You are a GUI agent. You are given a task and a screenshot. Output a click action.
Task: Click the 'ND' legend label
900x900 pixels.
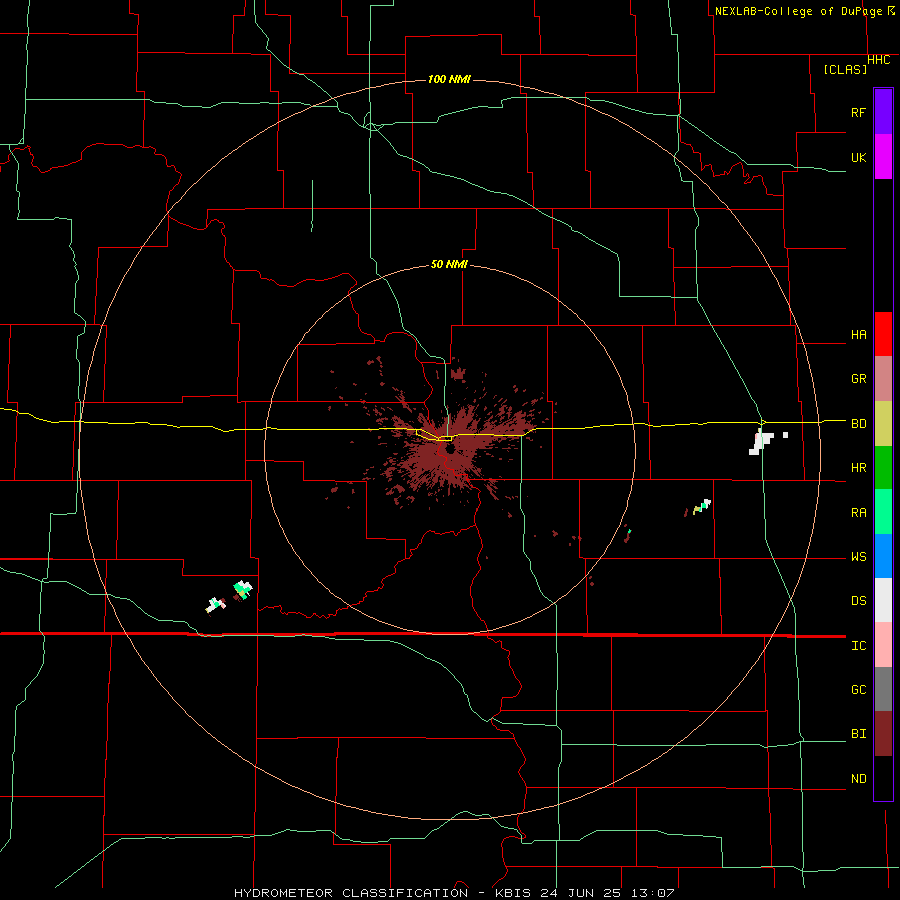click(x=858, y=779)
